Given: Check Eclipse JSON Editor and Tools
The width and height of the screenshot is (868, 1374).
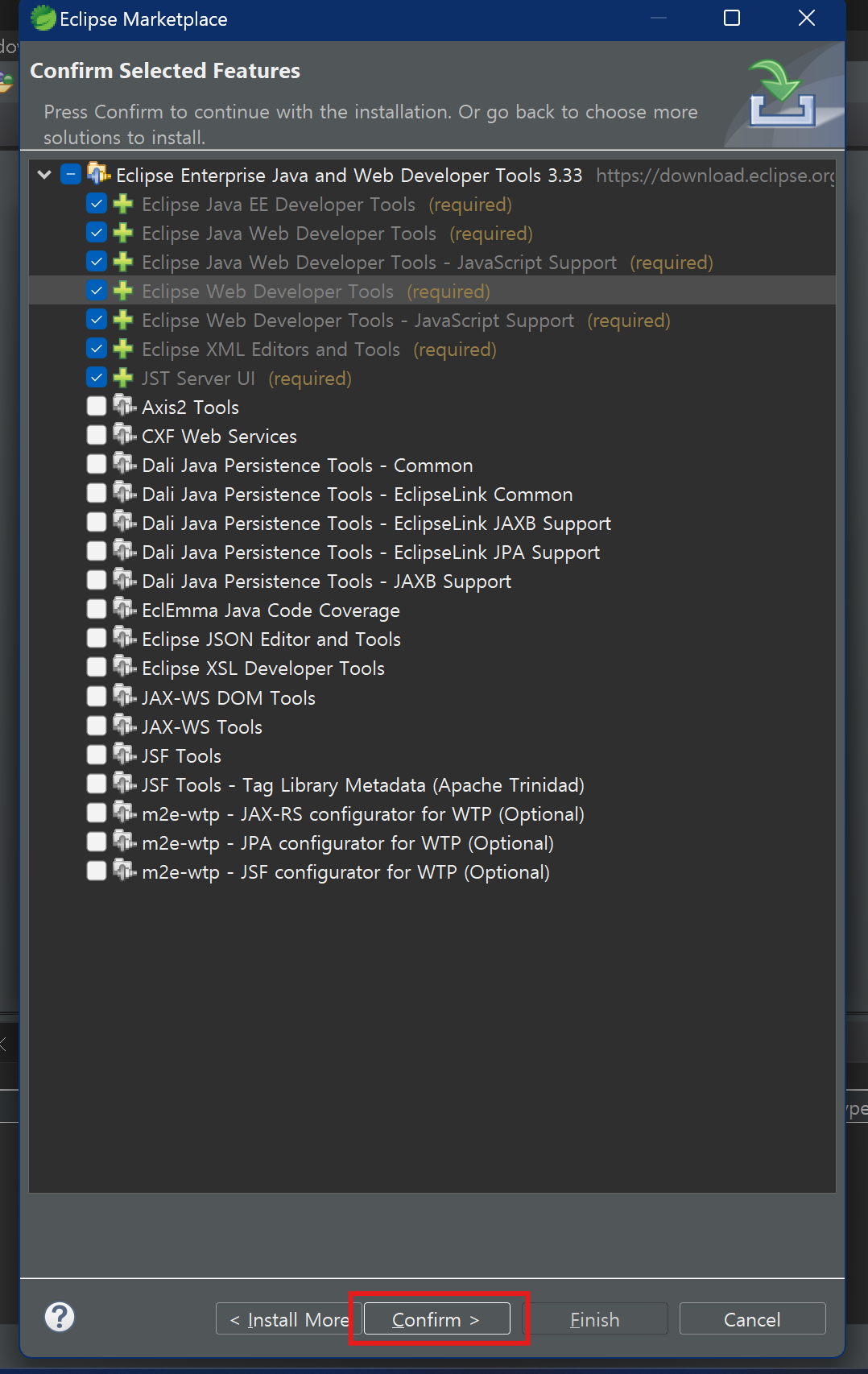Looking at the screenshot, I should [x=97, y=638].
